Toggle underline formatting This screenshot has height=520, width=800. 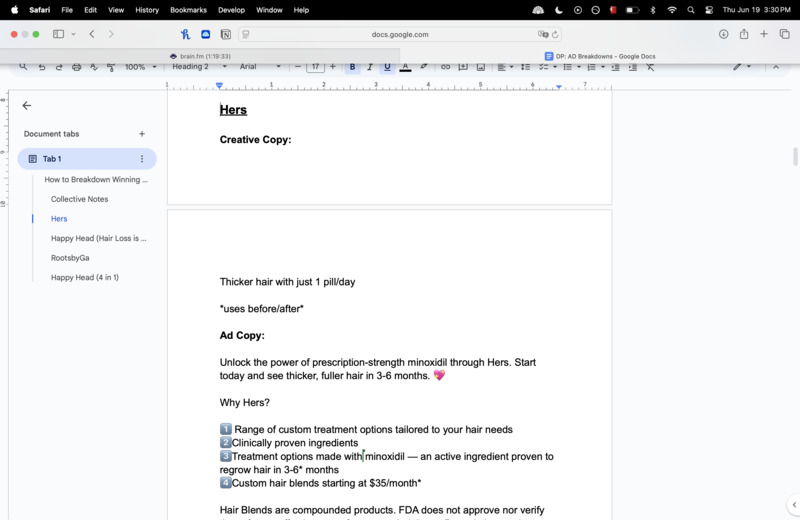click(x=387, y=67)
